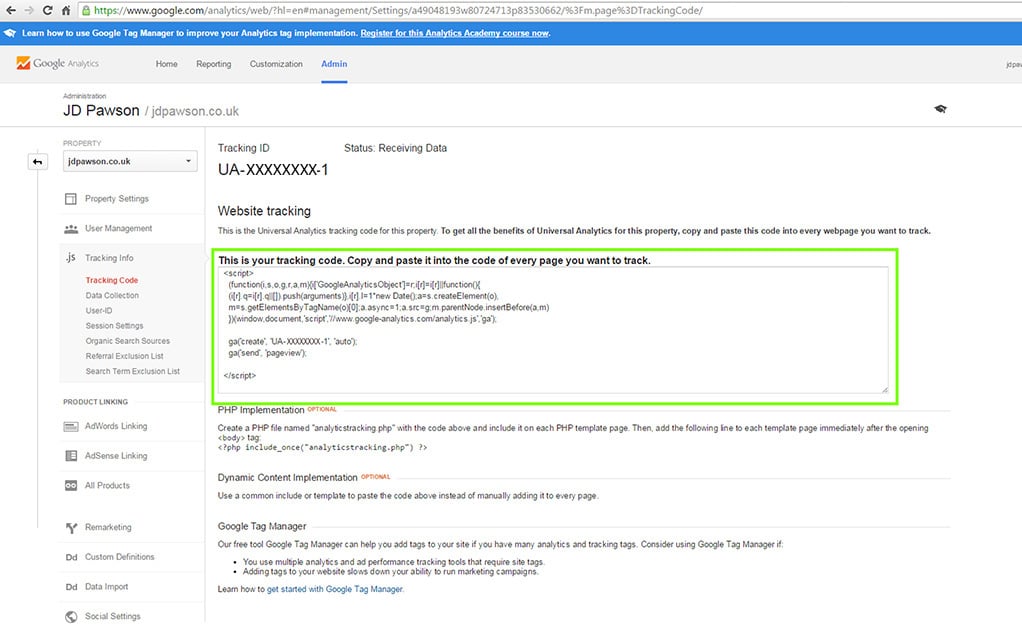This screenshot has width=1022, height=639.
Task: Click Dd icon next to Data Import
Action: coord(71,587)
